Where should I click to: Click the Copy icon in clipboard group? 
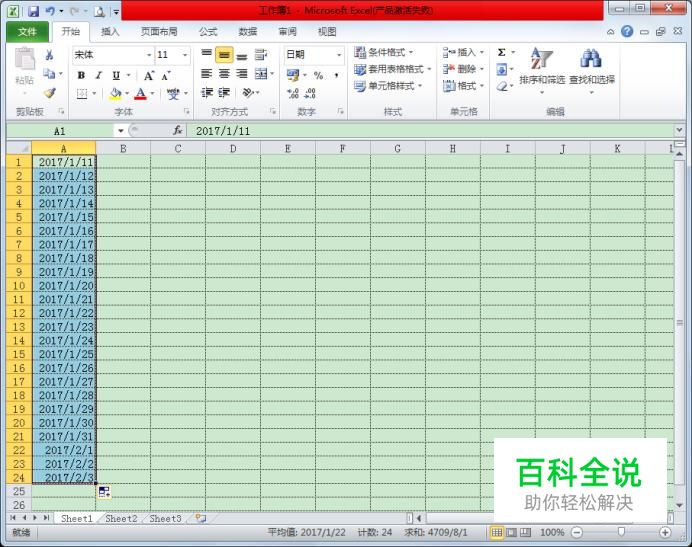click(x=49, y=74)
